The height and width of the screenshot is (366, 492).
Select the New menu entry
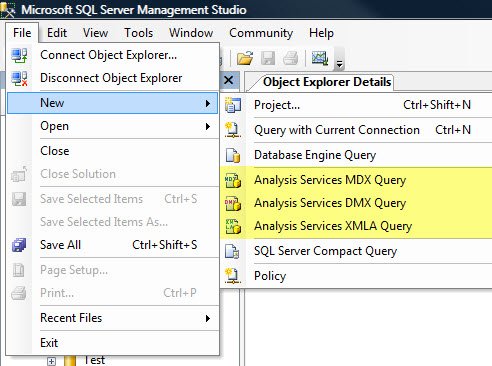click(112, 103)
